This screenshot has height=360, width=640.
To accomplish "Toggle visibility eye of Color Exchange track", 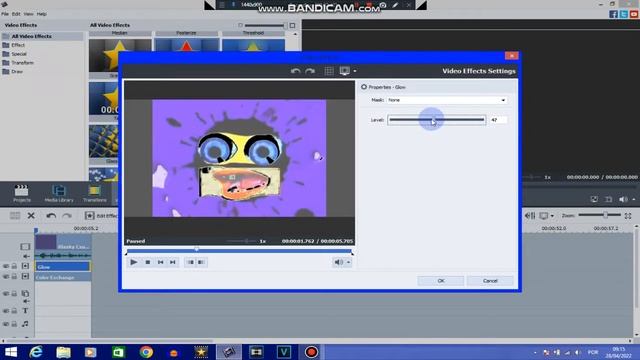I will 6,277.
